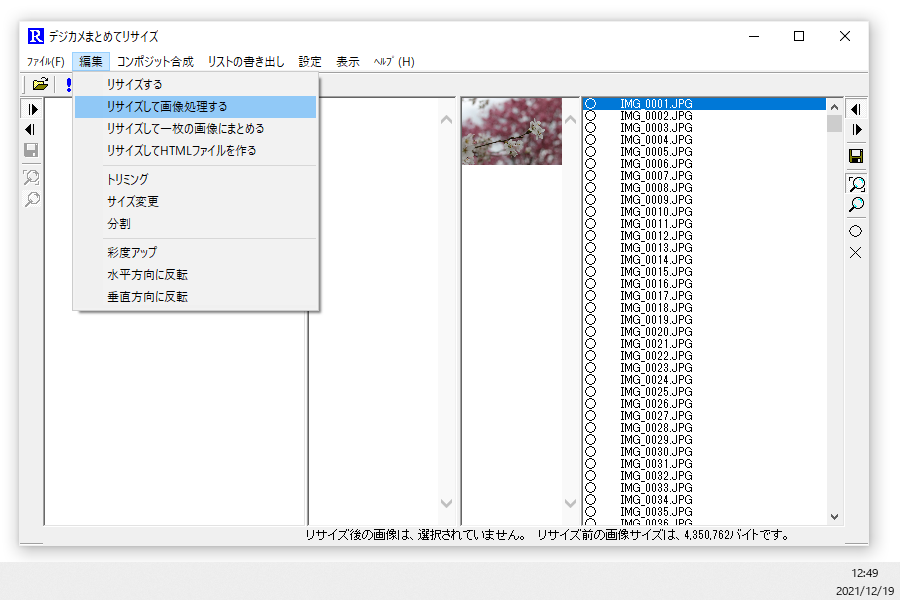
Task: Click the blue R application icon in title bar
Action: coord(36,36)
